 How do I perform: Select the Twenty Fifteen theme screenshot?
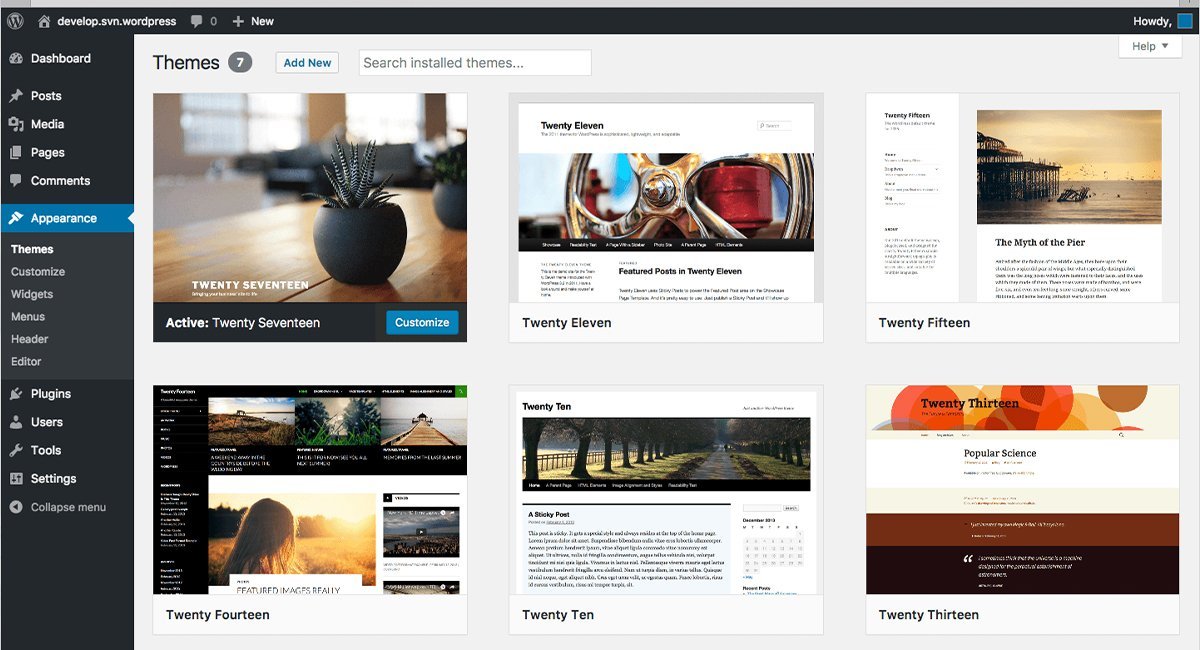pyautogui.click(x=1022, y=198)
